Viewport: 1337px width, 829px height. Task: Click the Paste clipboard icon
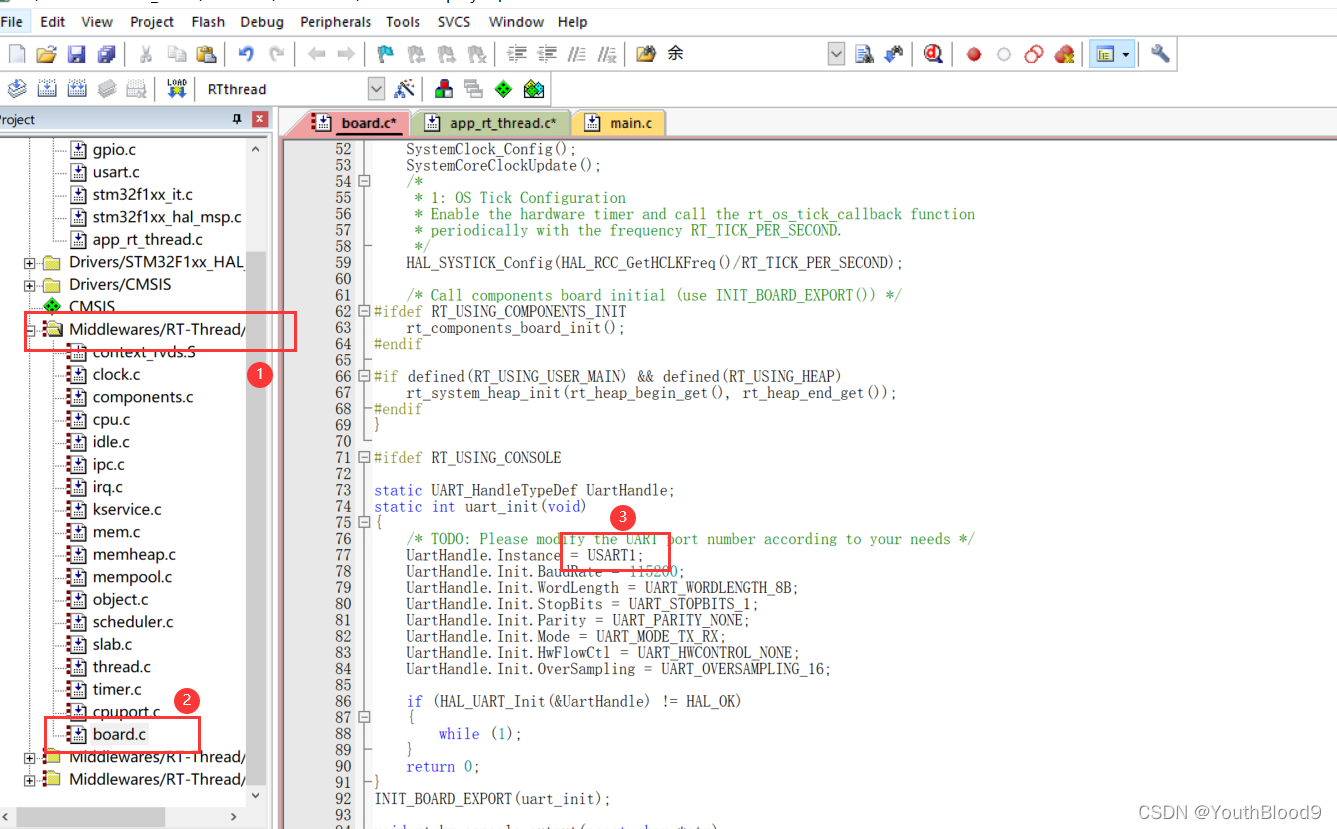pos(206,54)
